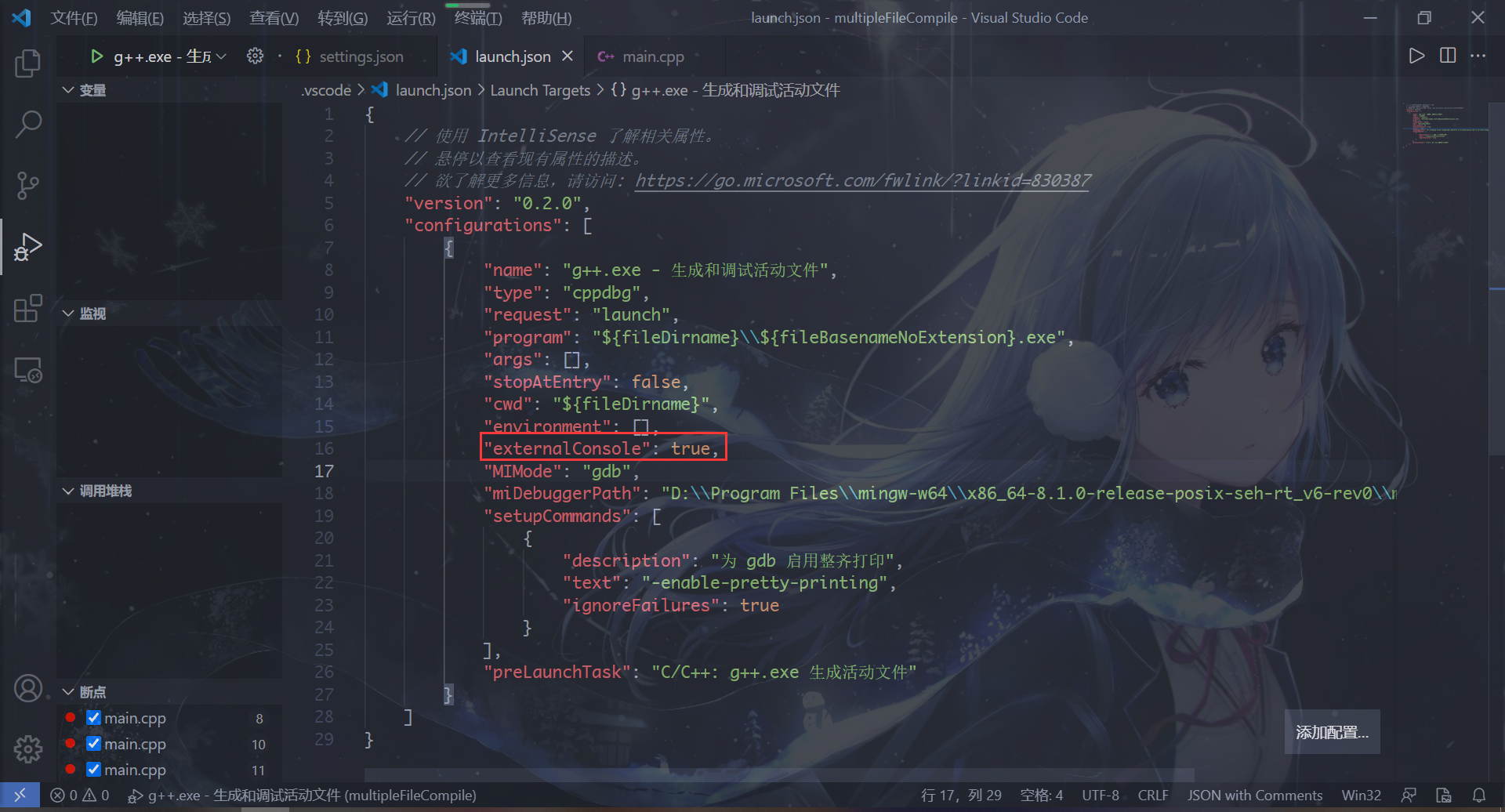Click the g++.exe breadcrumb entry

point(735,90)
